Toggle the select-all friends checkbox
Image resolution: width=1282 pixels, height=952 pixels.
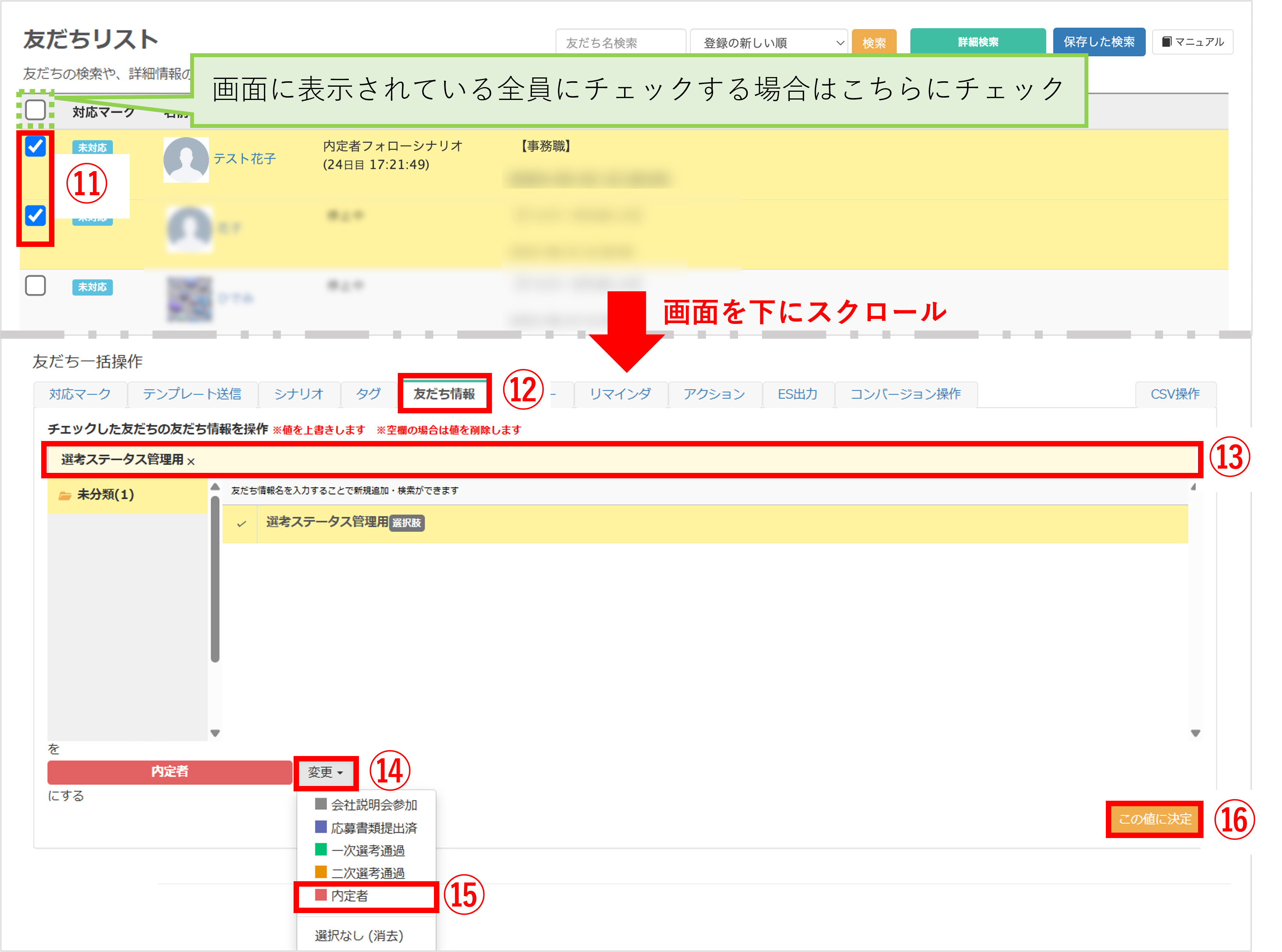(36, 110)
